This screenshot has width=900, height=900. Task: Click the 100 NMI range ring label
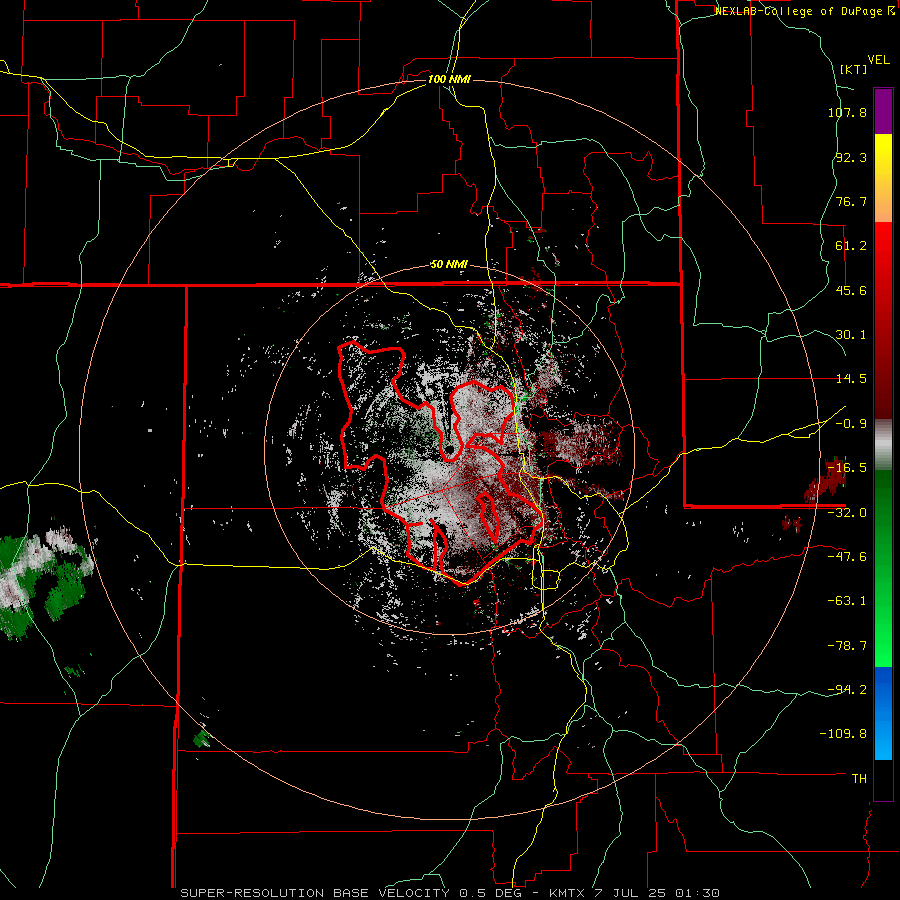(449, 79)
